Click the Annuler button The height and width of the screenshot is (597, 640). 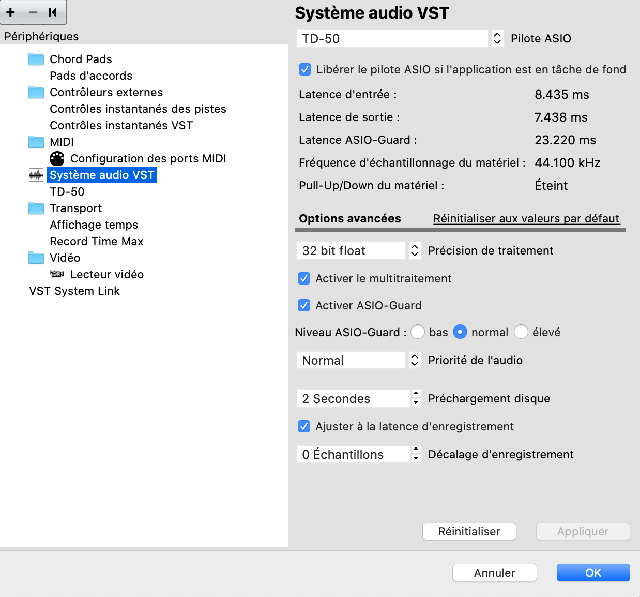(x=494, y=573)
